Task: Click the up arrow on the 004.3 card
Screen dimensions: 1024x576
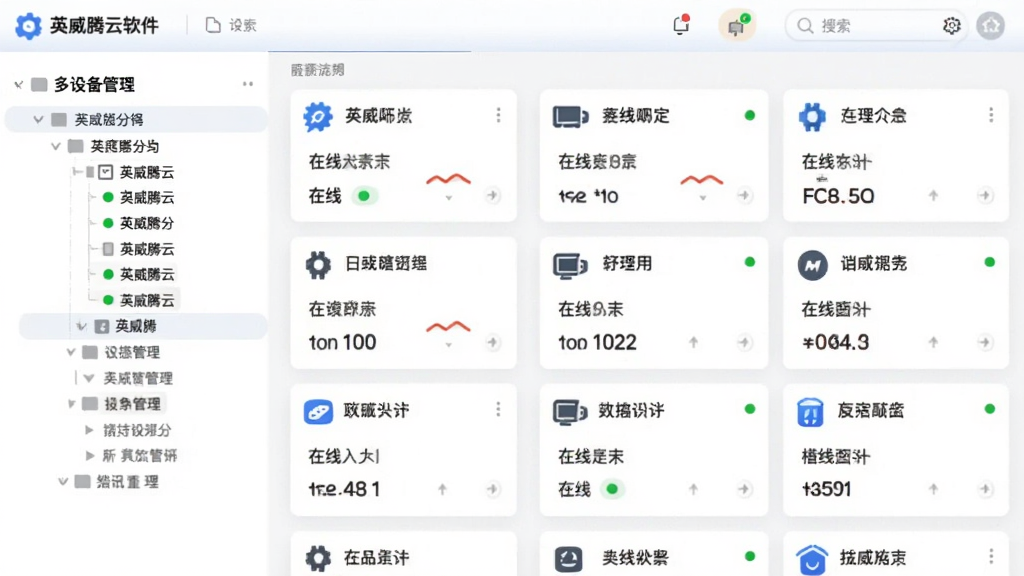Action: (933, 342)
